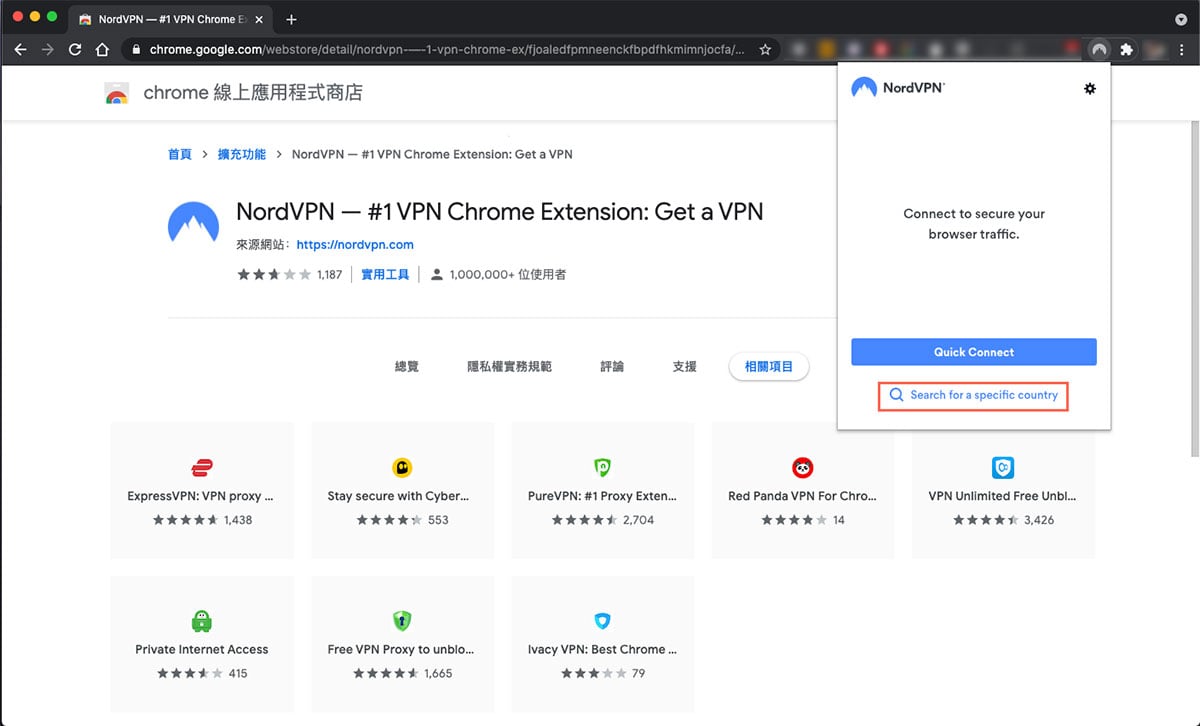This screenshot has height=726, width=1200.
Task: Open the CyberGhost yellow ghost icon
Action: click(x=403, y=468)
